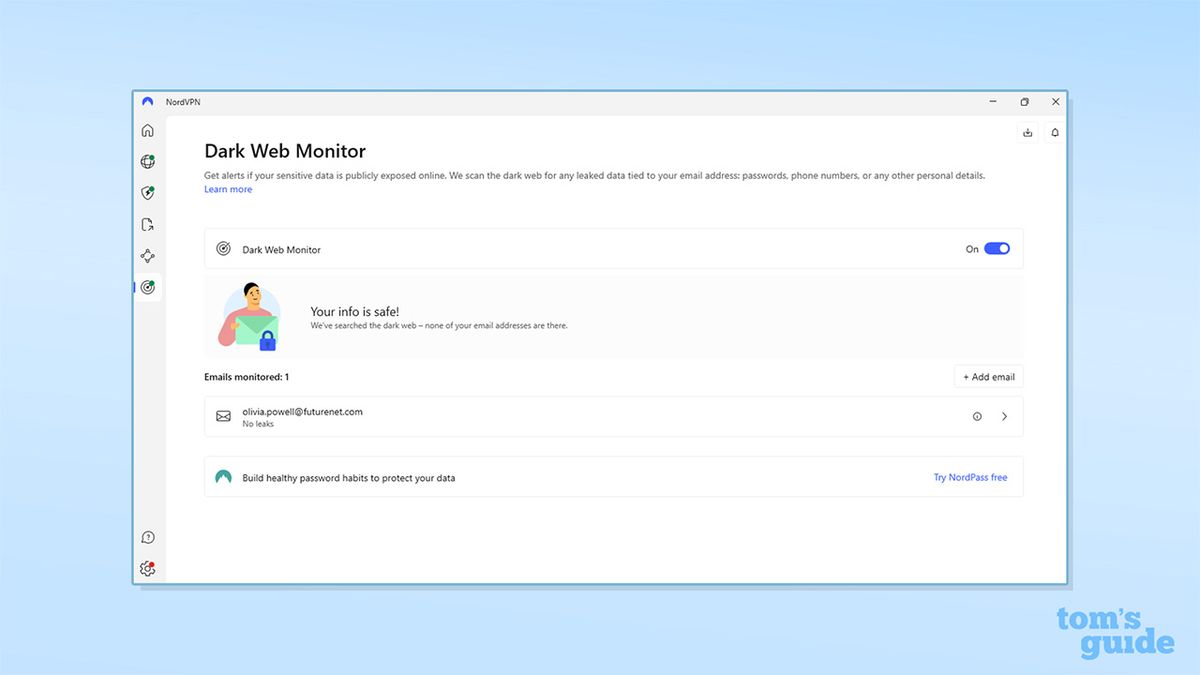Open the Help chat bubble icon

coord(148,538)
